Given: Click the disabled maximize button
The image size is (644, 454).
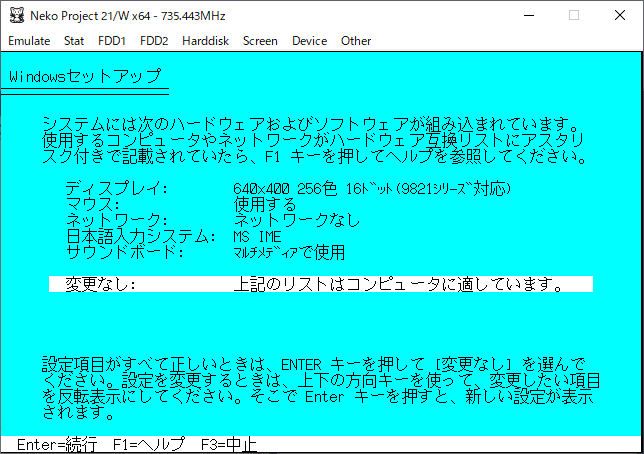Looking at the screenshot, I should click(574, 16).
